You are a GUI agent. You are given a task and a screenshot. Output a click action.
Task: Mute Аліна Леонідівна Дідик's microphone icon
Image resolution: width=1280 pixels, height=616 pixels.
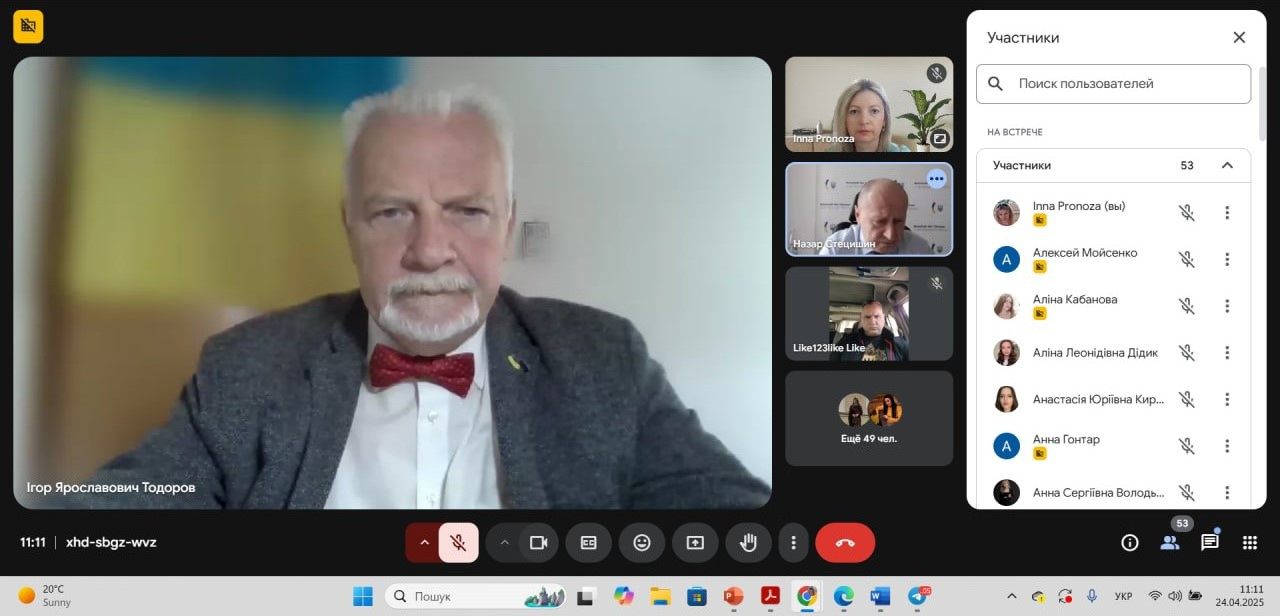[1186, 352]
